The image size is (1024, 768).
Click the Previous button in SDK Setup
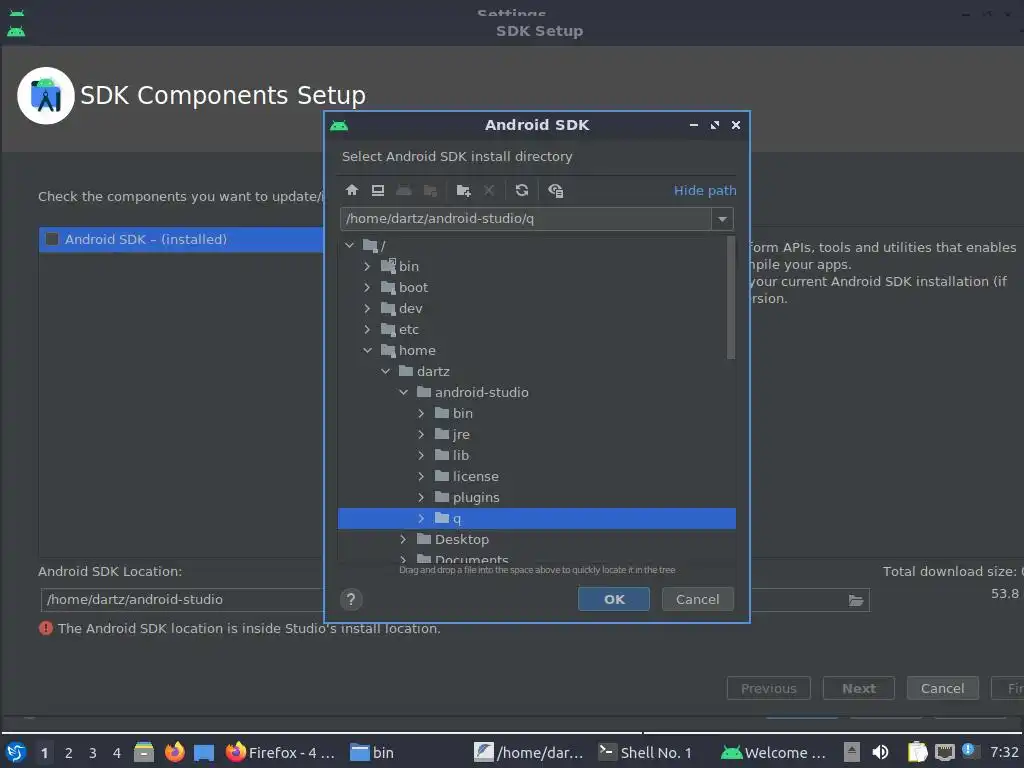pos(768,688)
